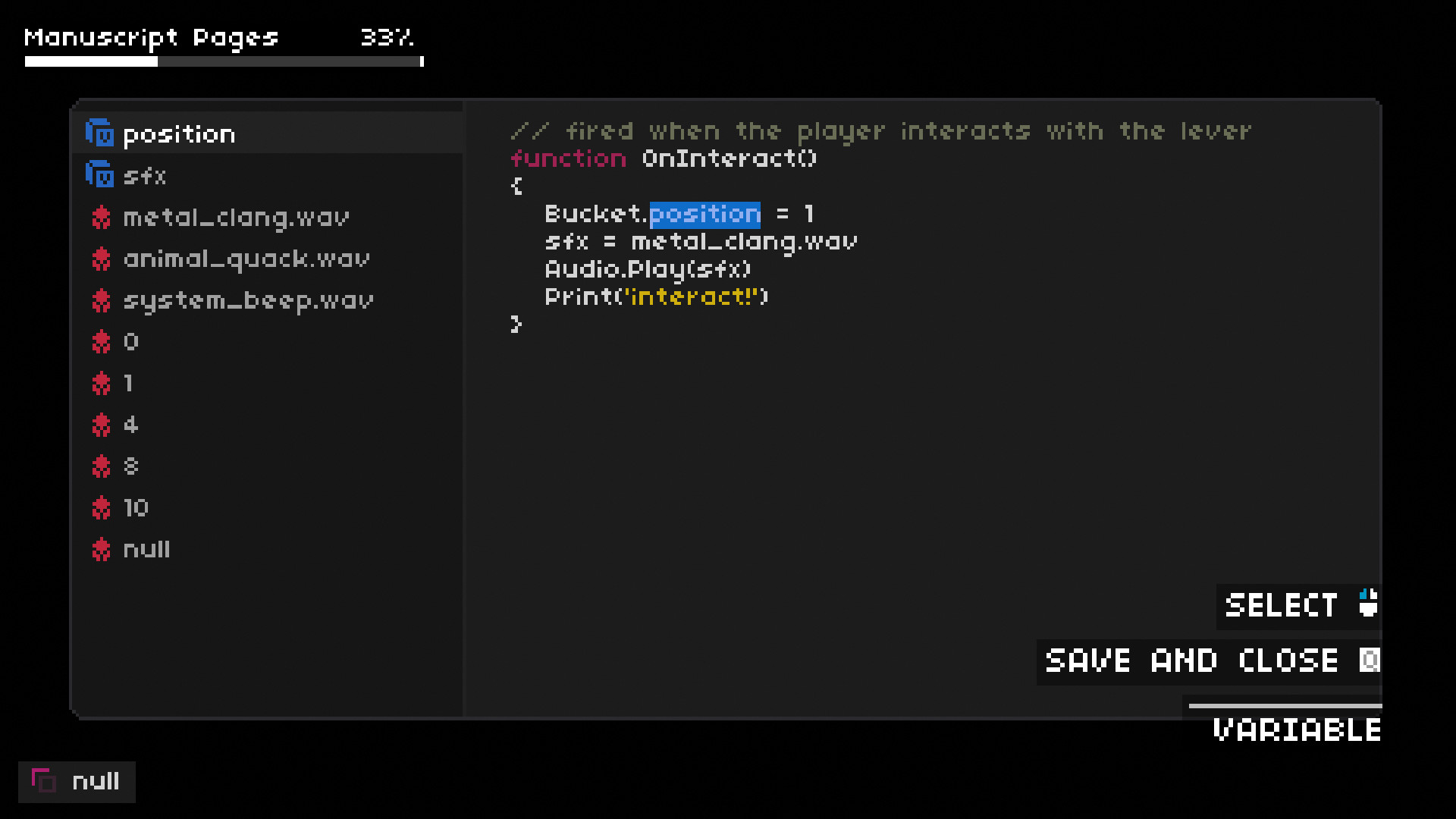Click the animal_quack.wav audio icon
Image resolution: width=1456 pixels, height=819 pixels.
(x=100, y=259)
